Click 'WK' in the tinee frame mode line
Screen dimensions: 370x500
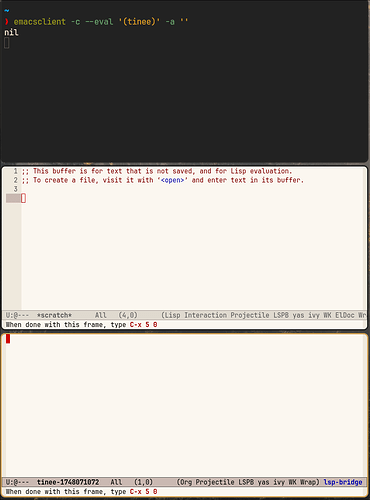click(292, 482)
